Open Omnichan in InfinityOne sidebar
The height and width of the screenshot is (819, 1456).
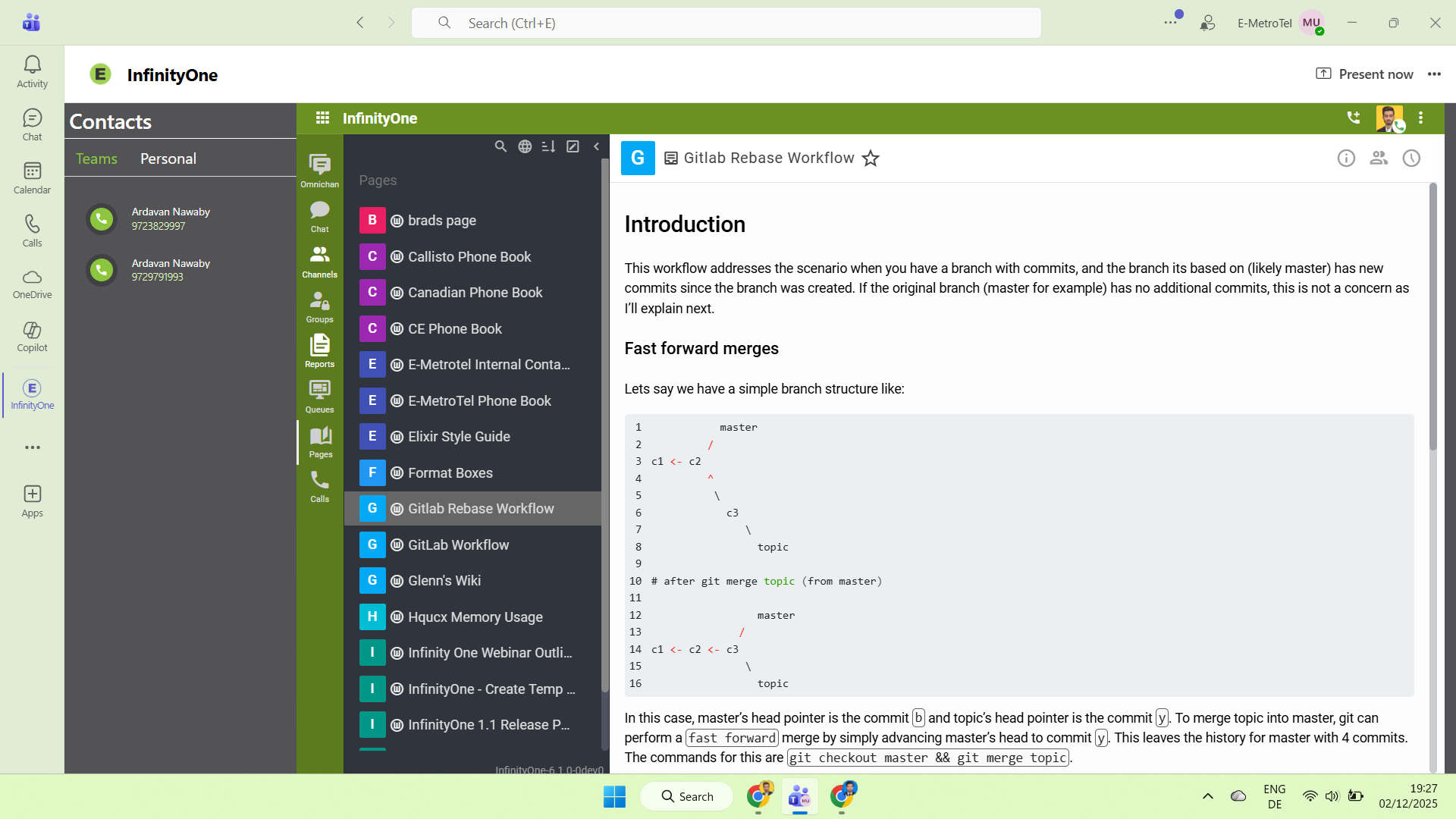320,171
